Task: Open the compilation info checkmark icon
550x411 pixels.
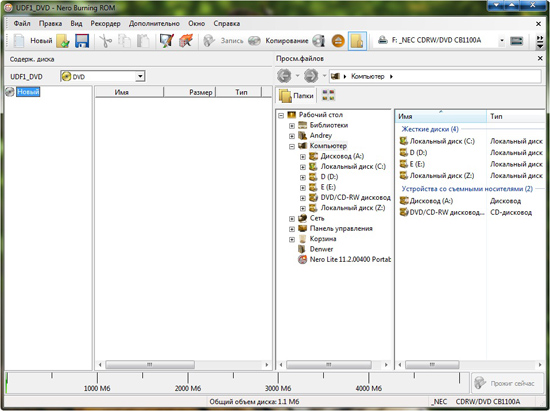Action: pyautogui.click(x=166, y=41)
